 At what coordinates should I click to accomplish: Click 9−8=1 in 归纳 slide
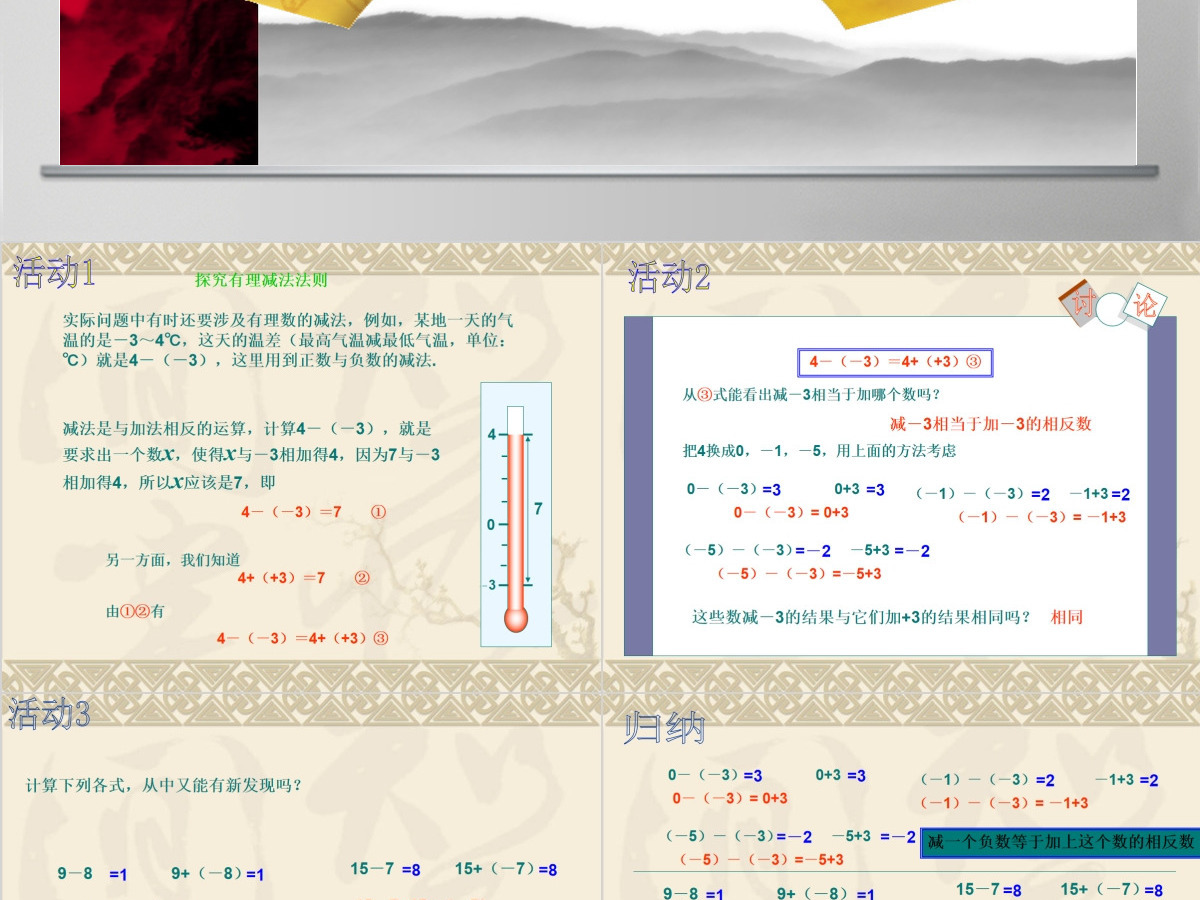point(693,893)
